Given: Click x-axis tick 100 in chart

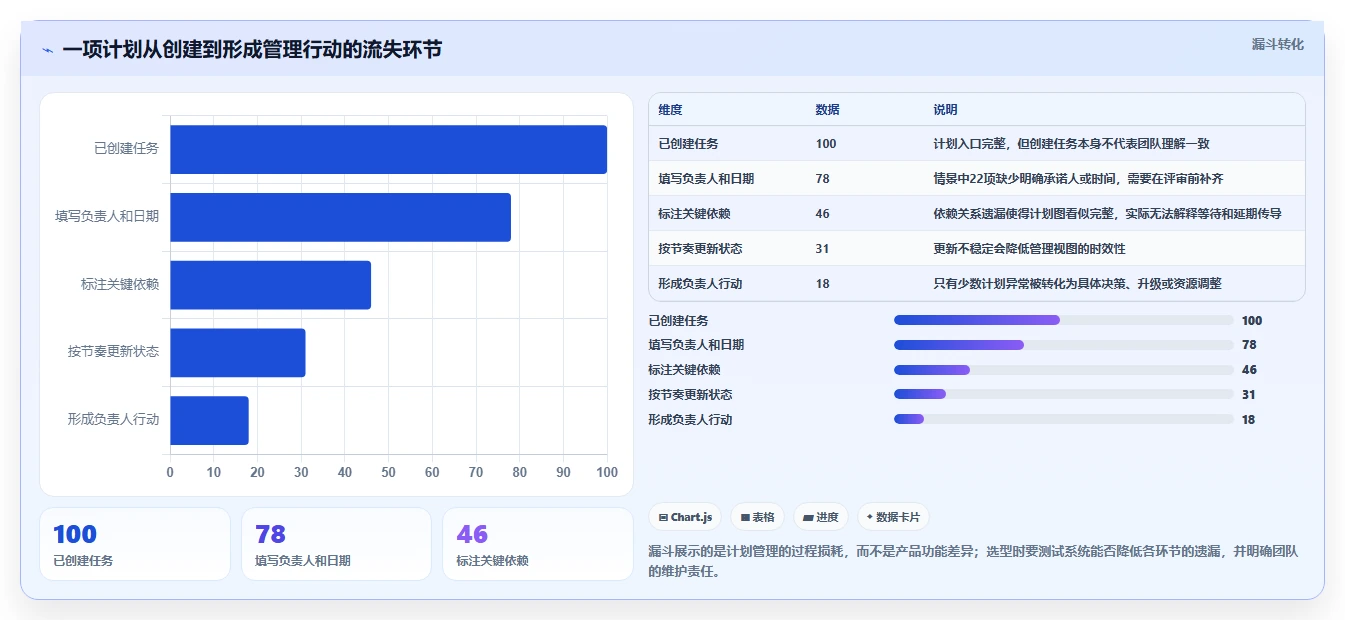Looking at the screenshot, I should (x=606, y=472).
